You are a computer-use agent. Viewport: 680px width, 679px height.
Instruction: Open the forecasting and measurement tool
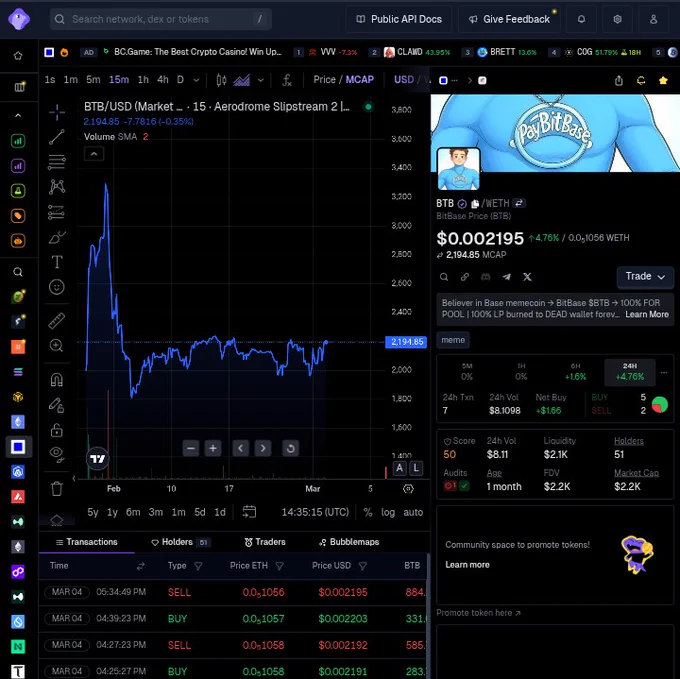tap(57, 212)
